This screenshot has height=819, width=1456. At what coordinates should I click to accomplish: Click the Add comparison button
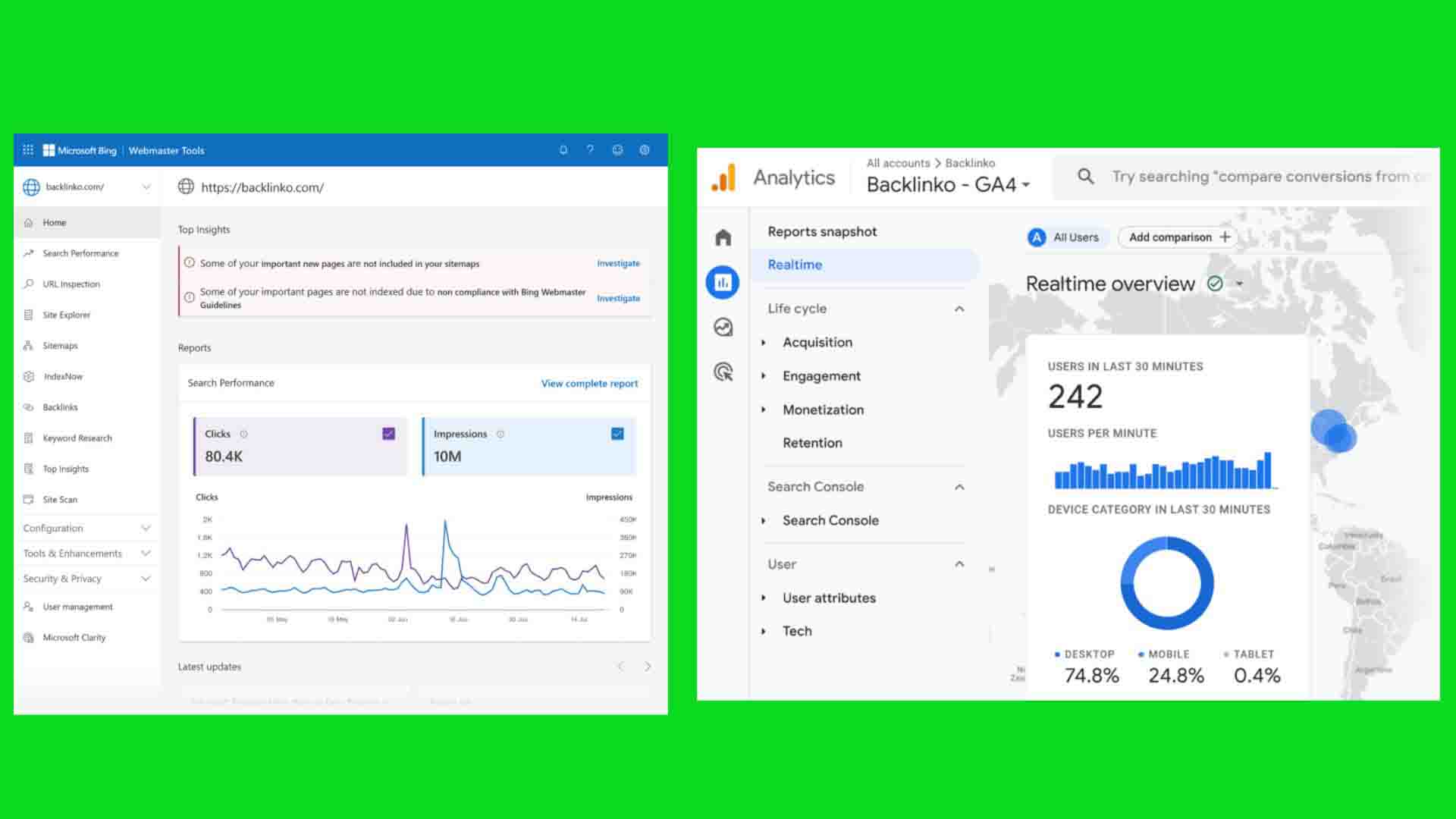(x=1178, y=237)
